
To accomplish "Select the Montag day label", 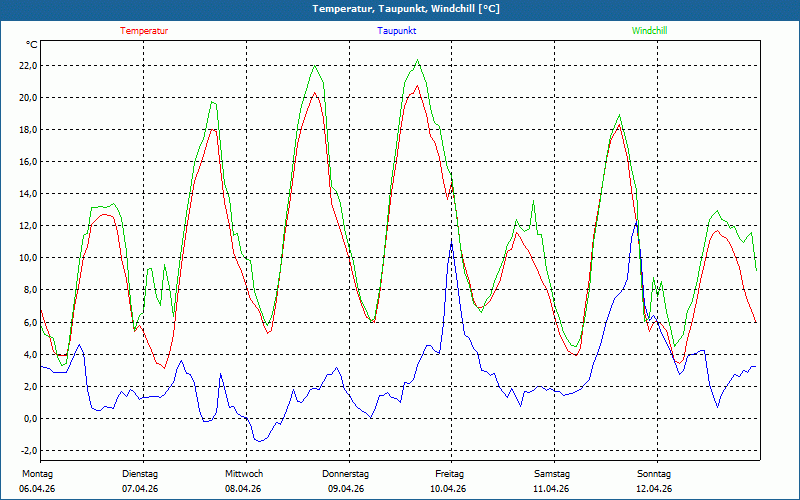I will (x=36, y=474).
